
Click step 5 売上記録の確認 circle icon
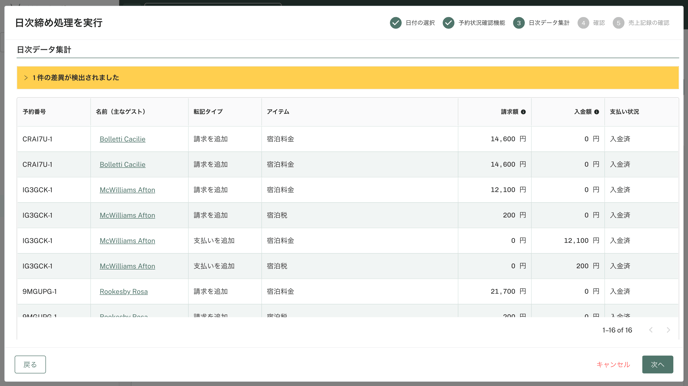618,23
